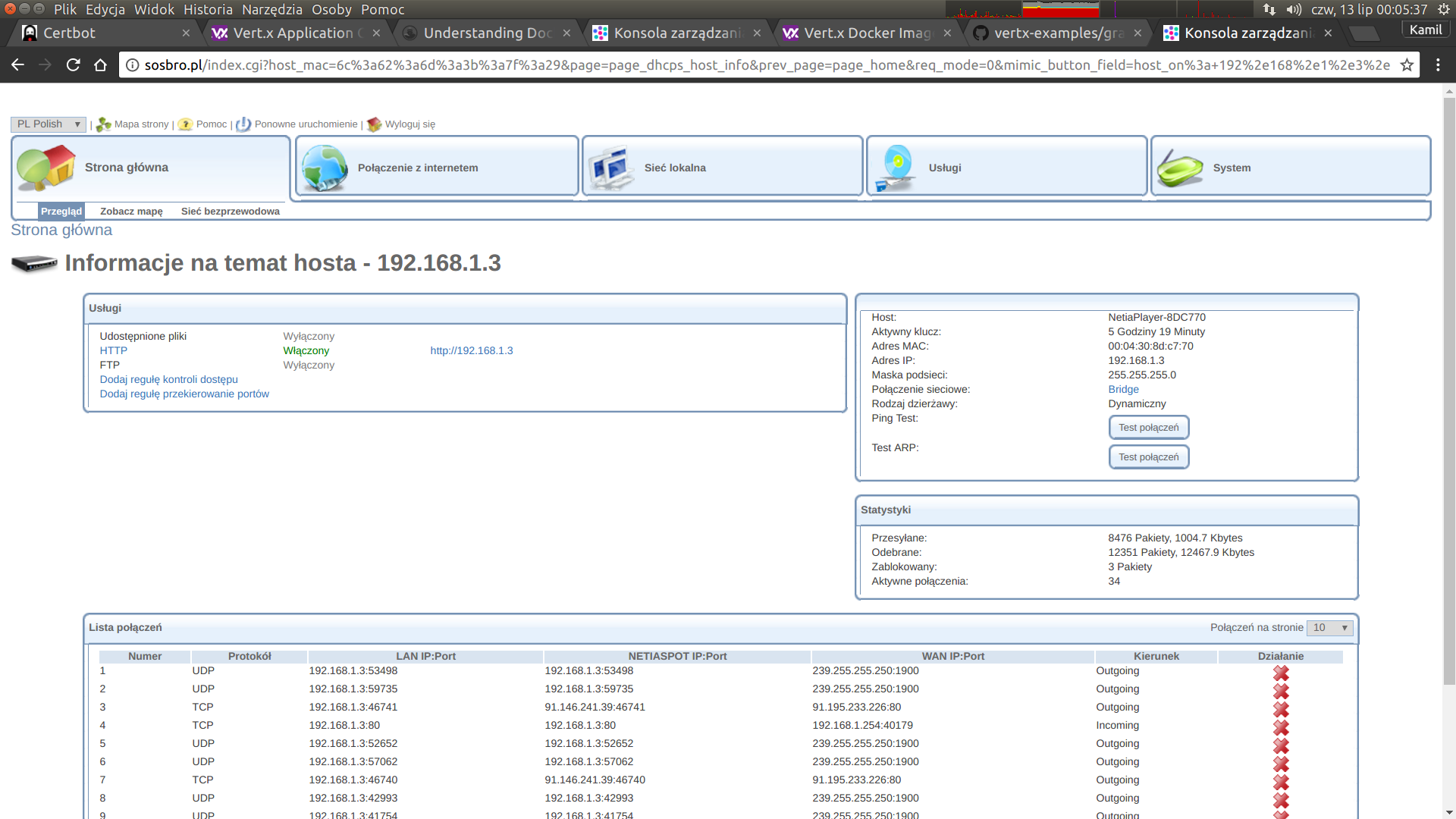
Task: Click the HTTP service link
Action: click(114, 351)
